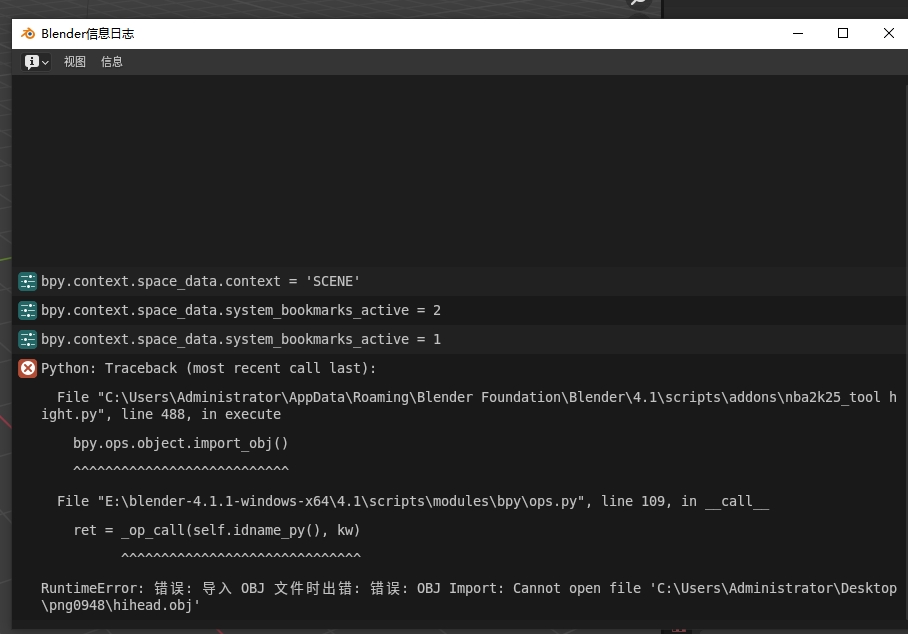Click the search magnifier icon in background window
The height and width of the screenshot is (634, 908).
coord(639,3)
